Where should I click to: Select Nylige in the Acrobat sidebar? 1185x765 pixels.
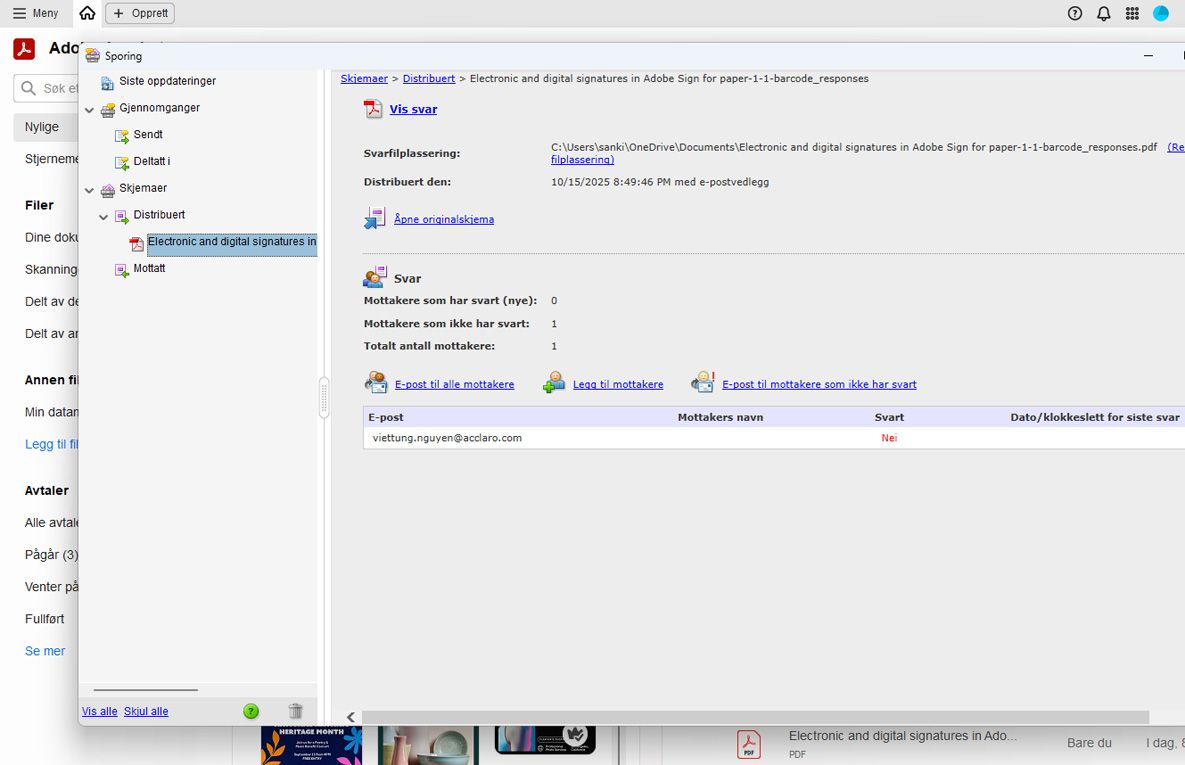tap(45, 127)
